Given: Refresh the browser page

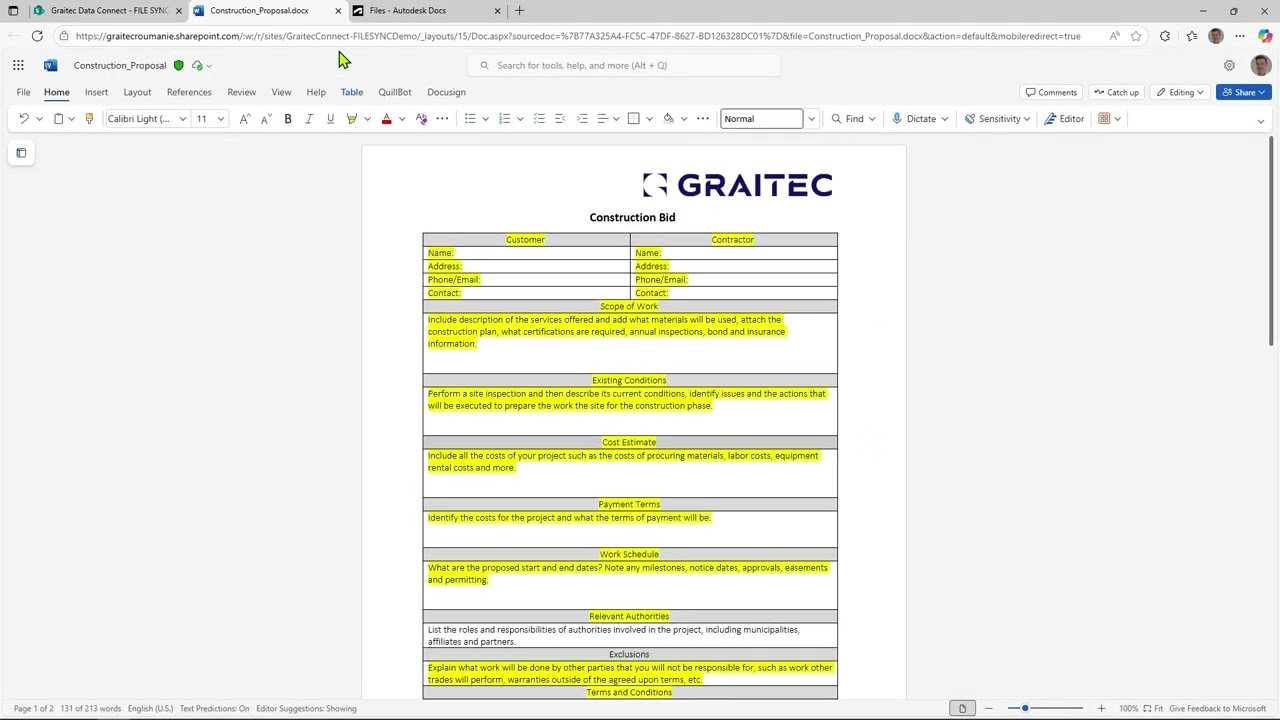Looking at the screenshot, I should click(37, 36).
